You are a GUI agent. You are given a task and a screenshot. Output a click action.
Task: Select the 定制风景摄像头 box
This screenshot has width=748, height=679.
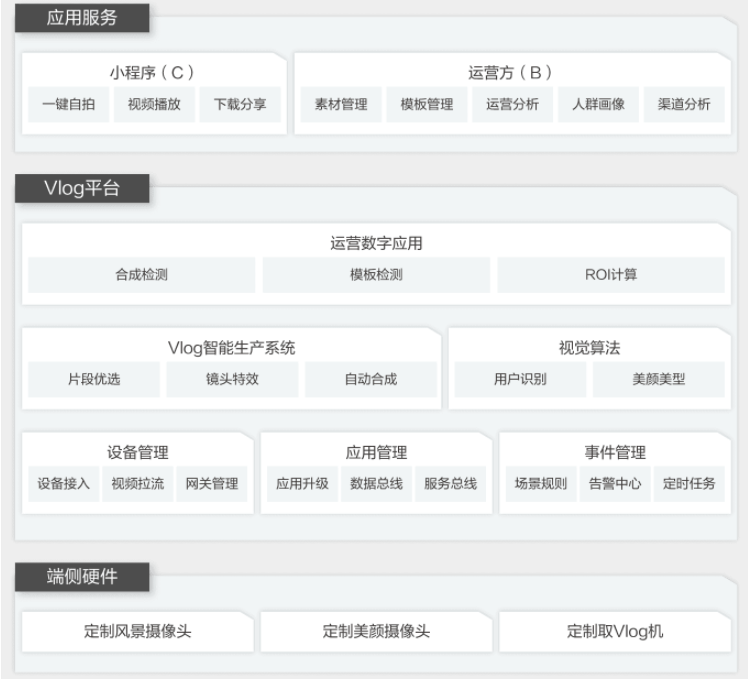point(138,632)
